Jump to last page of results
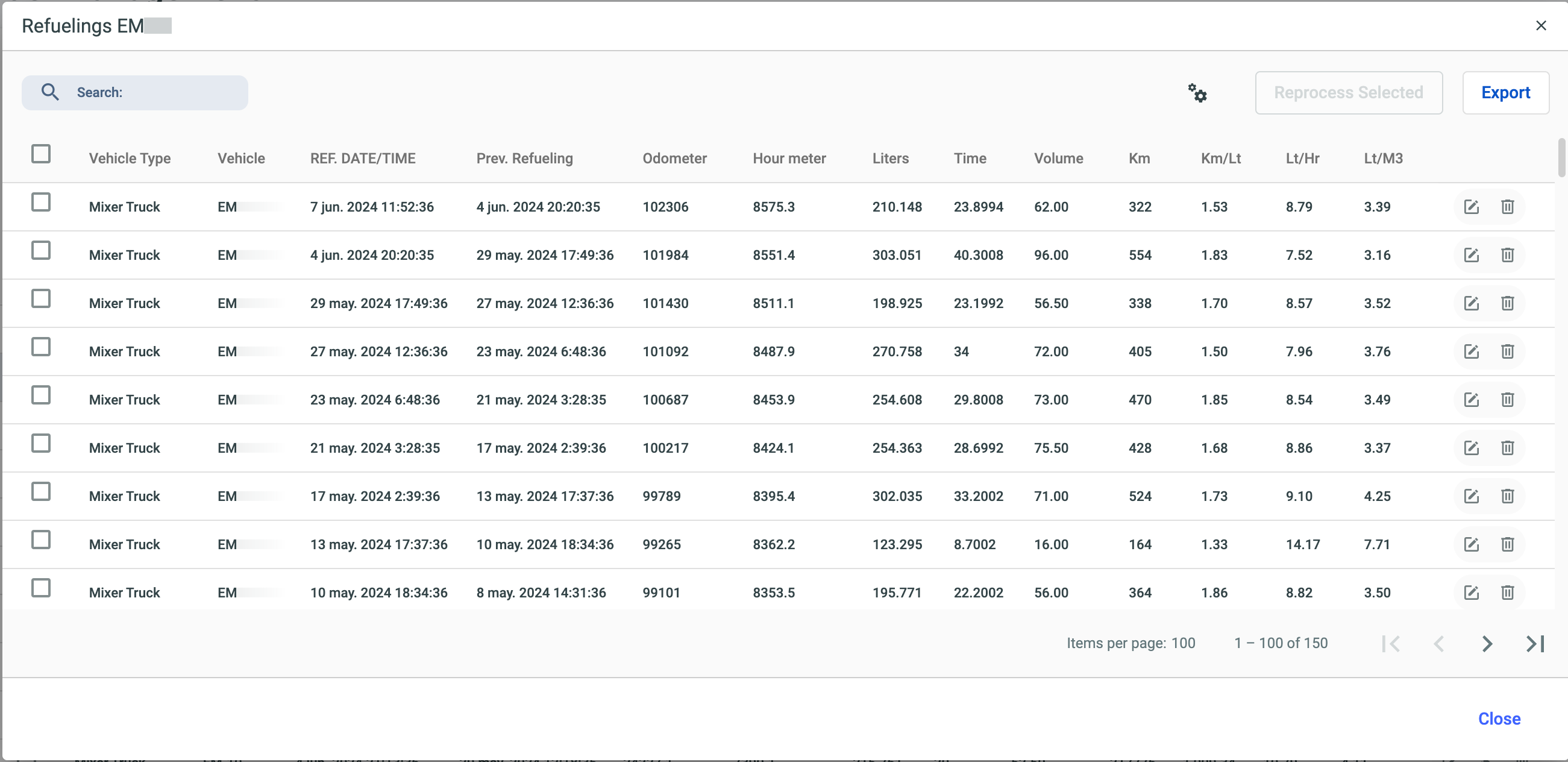Image resolution: width=1568 pixels, height=762 pixels. [1534, 644]
